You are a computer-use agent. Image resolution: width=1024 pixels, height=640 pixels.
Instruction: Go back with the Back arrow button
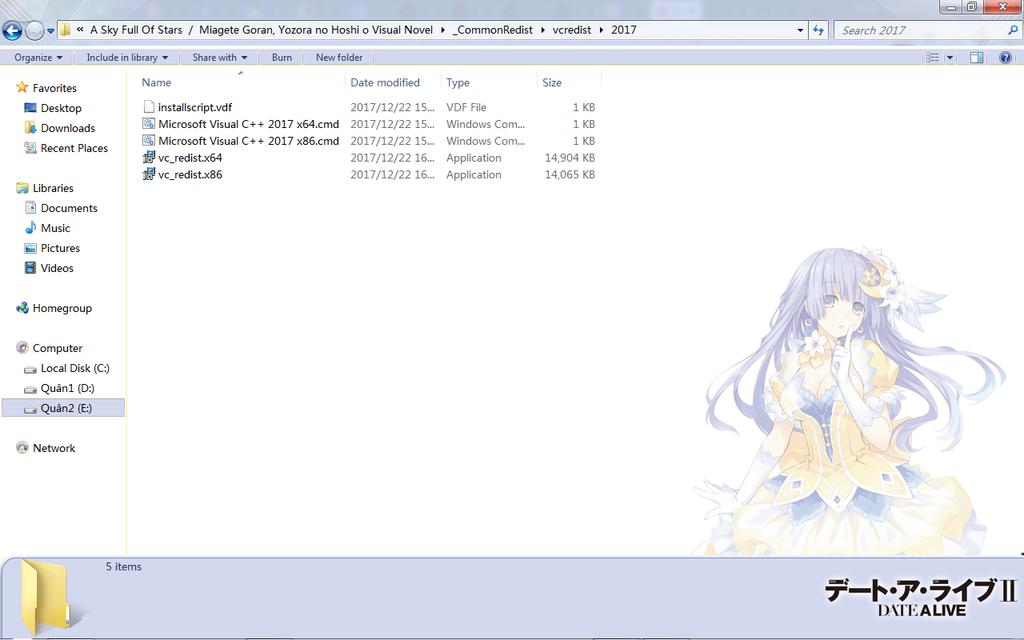[x=12, y=30]
